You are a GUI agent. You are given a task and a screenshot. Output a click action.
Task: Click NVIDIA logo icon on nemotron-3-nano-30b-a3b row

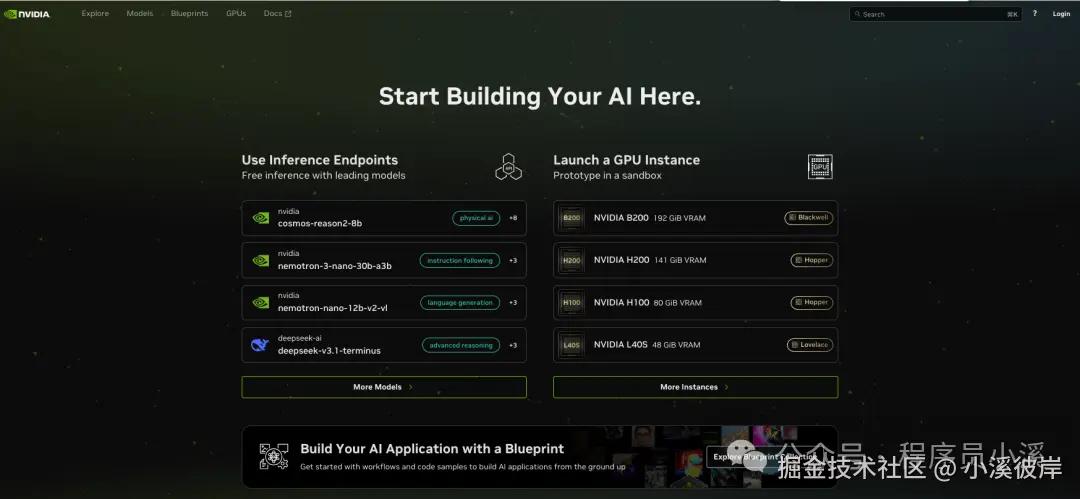coord(260,261)
